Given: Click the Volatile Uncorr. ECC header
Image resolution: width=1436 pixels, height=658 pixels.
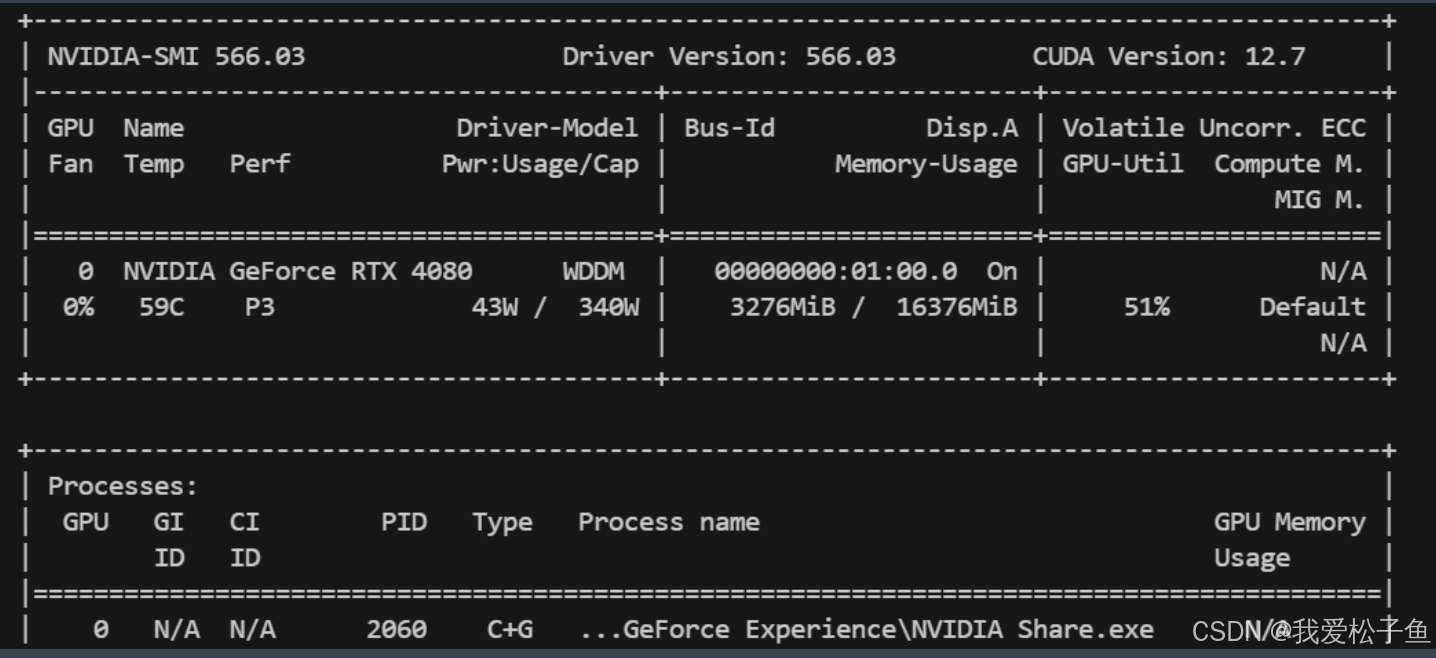Looking at the screenshot, I should point(1214,128).
